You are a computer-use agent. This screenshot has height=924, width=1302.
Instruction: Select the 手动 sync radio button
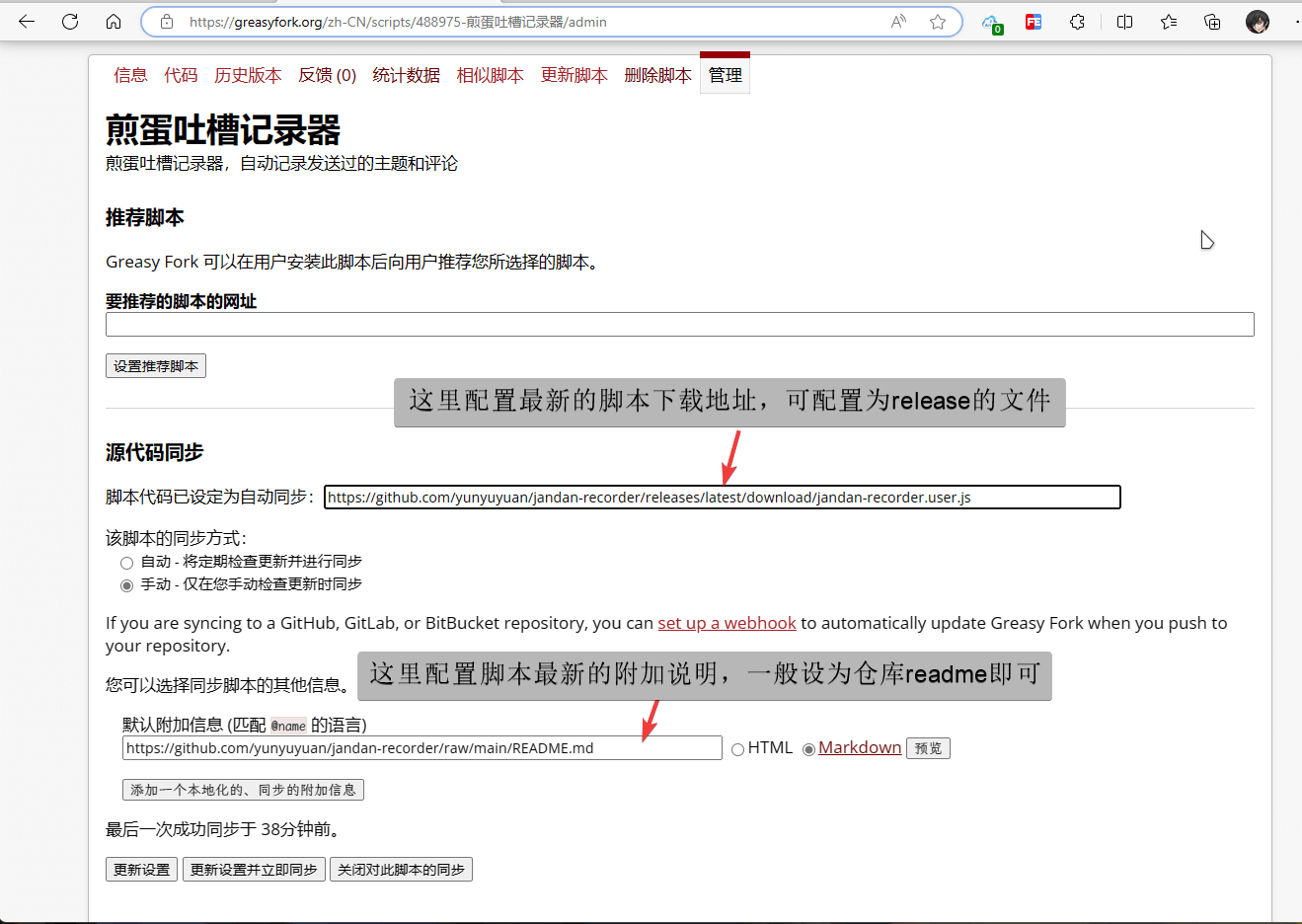coord(127,584)
